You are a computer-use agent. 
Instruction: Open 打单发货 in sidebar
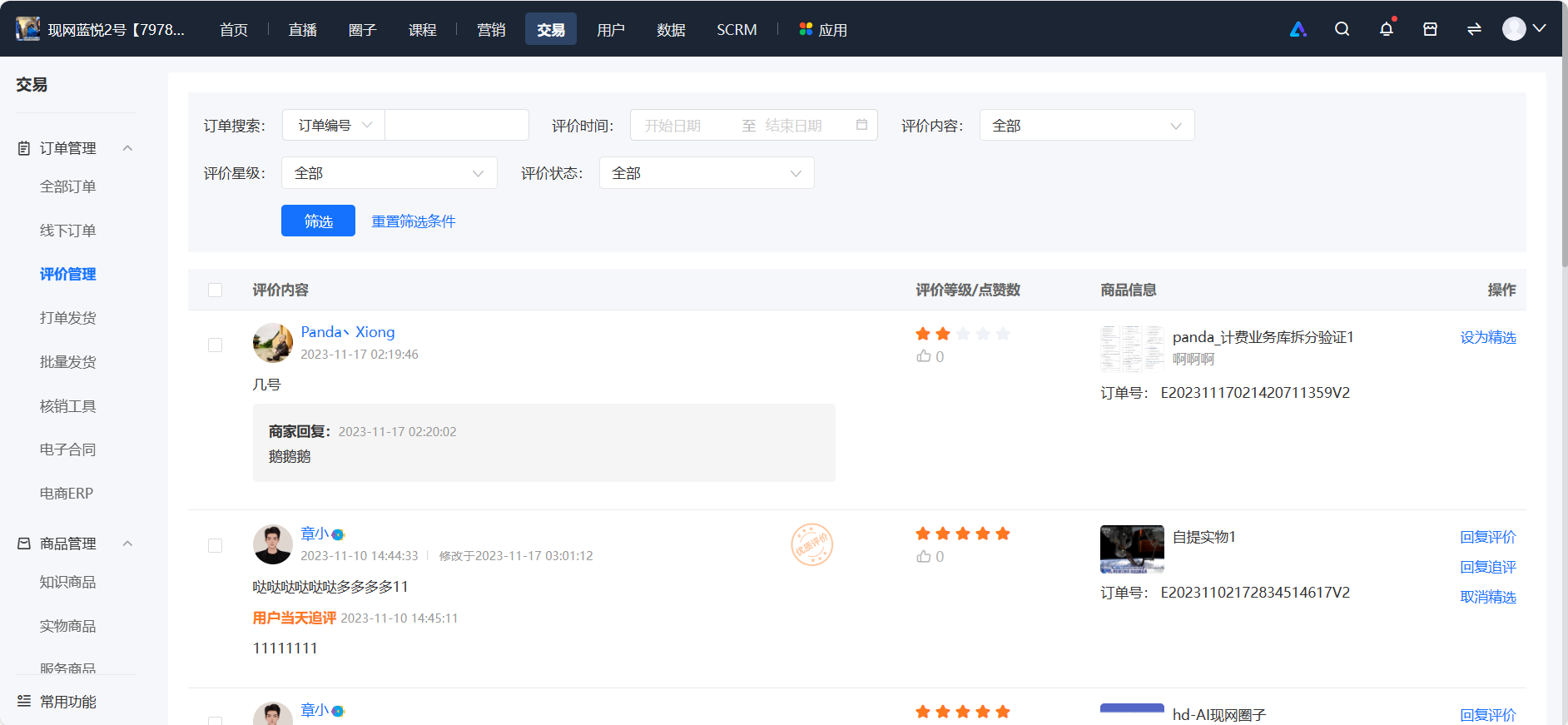tap(68, 318)
